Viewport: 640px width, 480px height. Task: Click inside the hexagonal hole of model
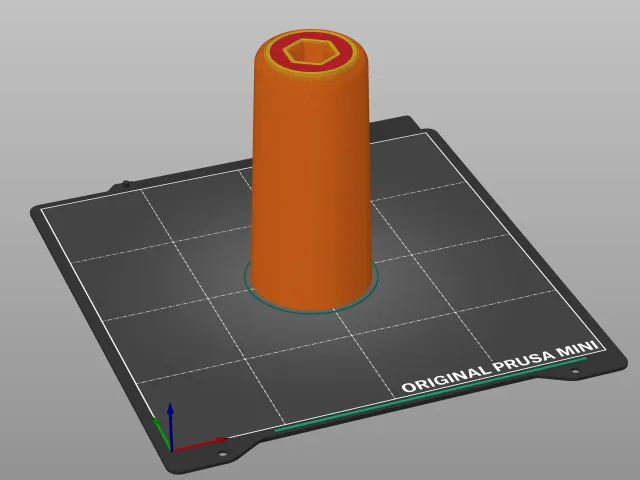coord(312,53)
